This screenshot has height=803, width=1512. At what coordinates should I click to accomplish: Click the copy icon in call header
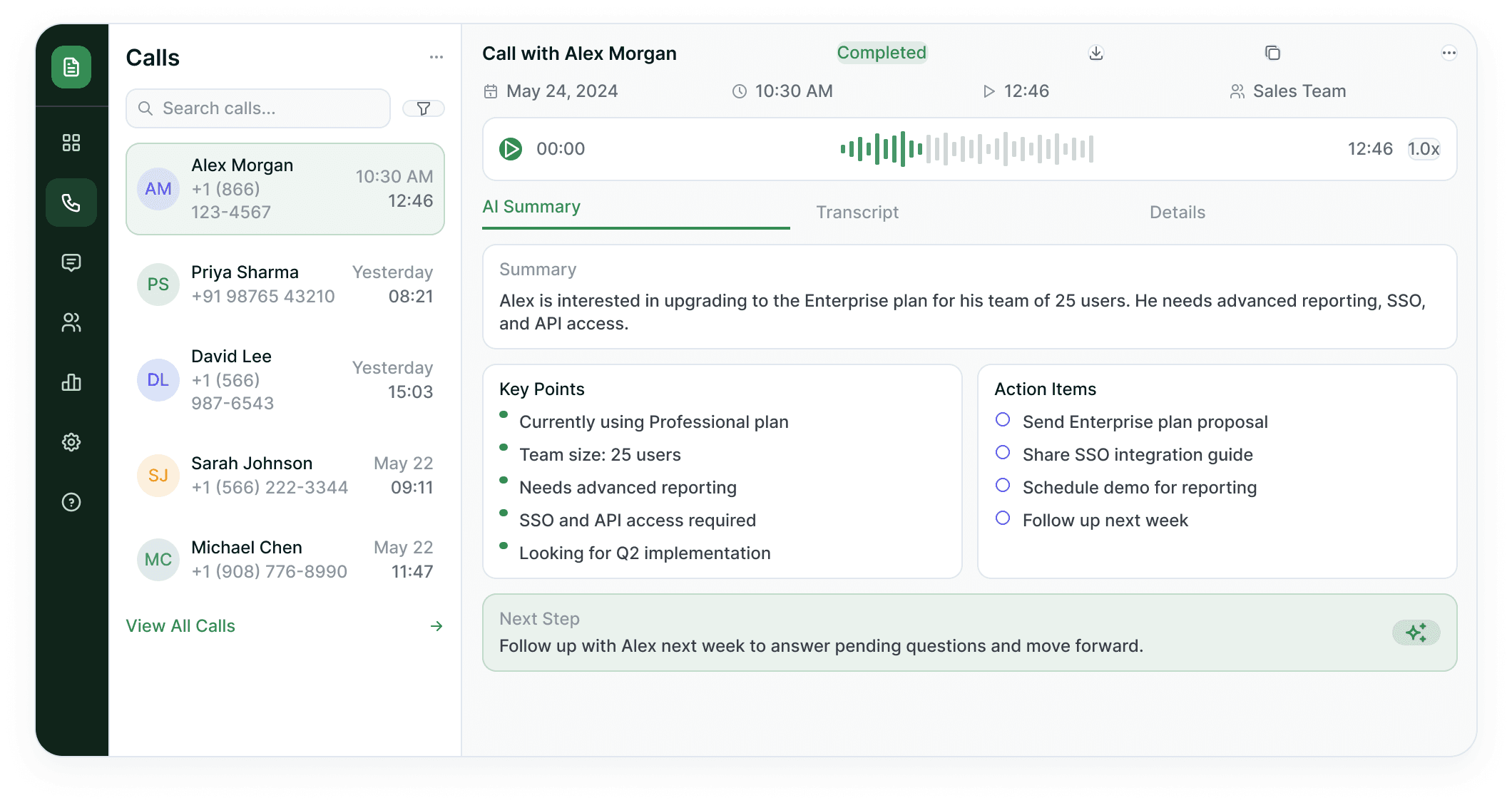point(1272,53)
